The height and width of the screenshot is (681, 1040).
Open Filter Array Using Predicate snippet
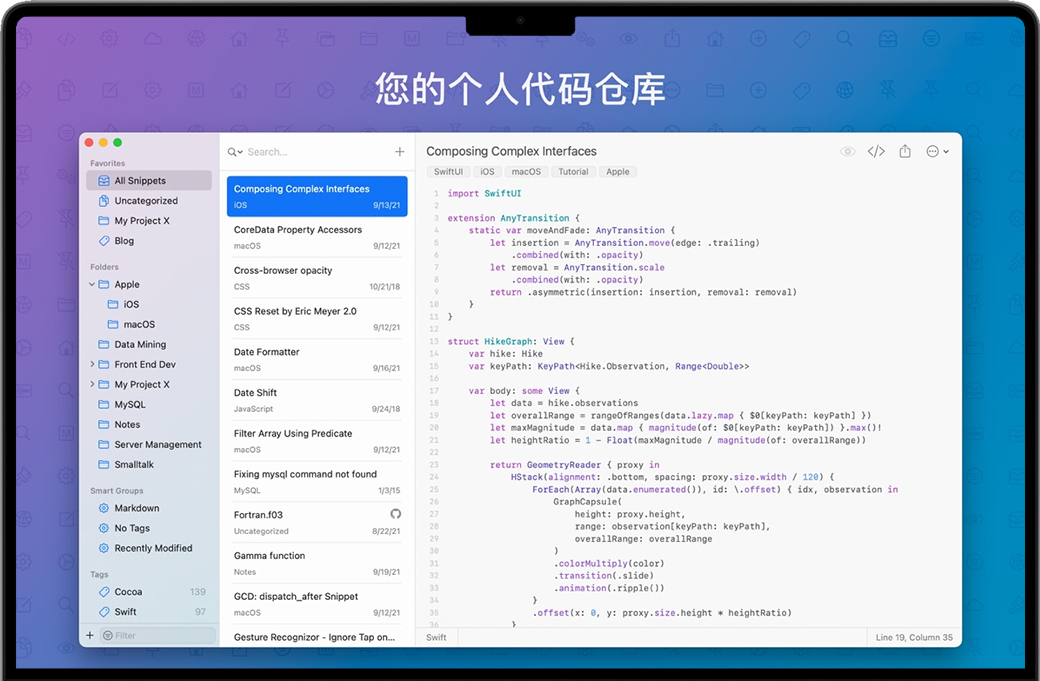317,441
